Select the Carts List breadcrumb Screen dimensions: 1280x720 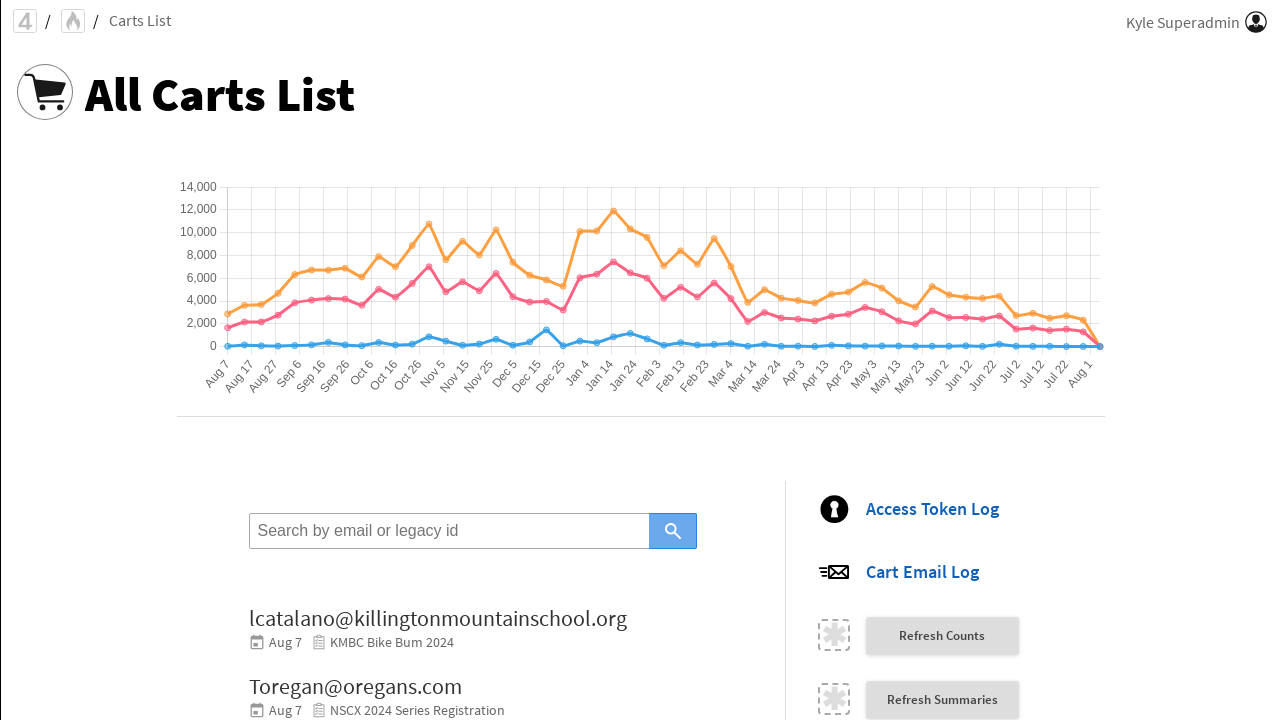tap(140, 21)
